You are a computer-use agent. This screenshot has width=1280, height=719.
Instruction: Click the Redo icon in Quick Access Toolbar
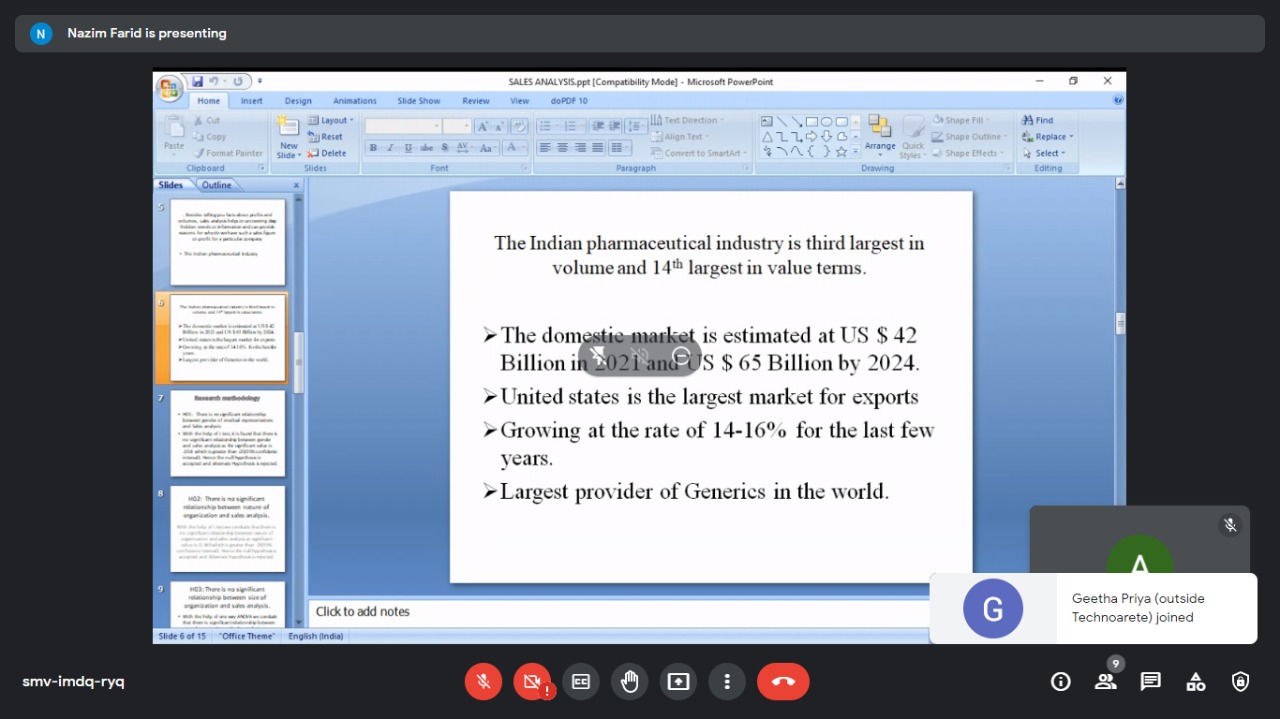pos(238,81)
